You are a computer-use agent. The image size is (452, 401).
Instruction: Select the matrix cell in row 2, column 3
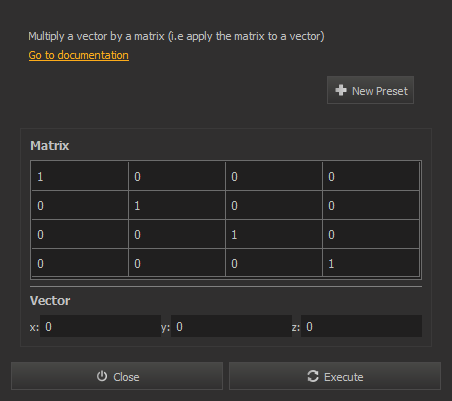click(x=274, y=205)
